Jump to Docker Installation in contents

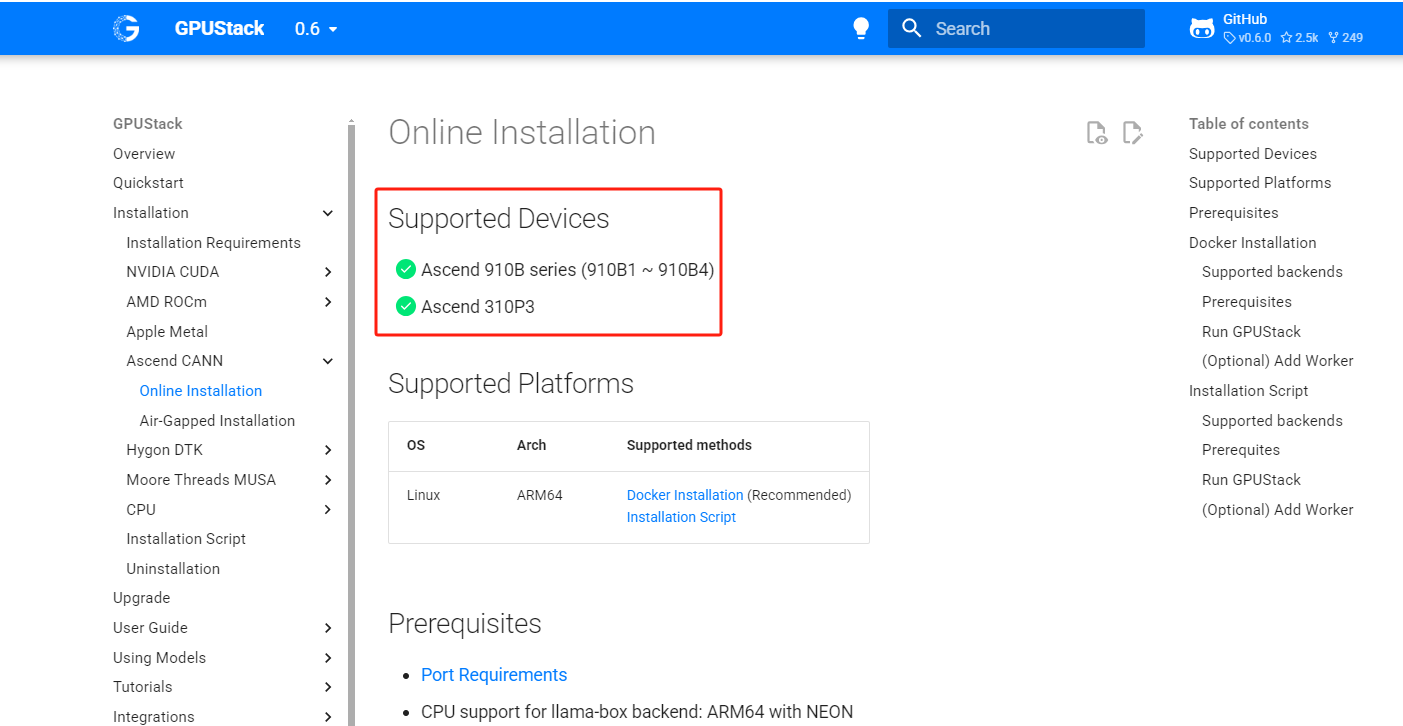tap(1253, 243)
